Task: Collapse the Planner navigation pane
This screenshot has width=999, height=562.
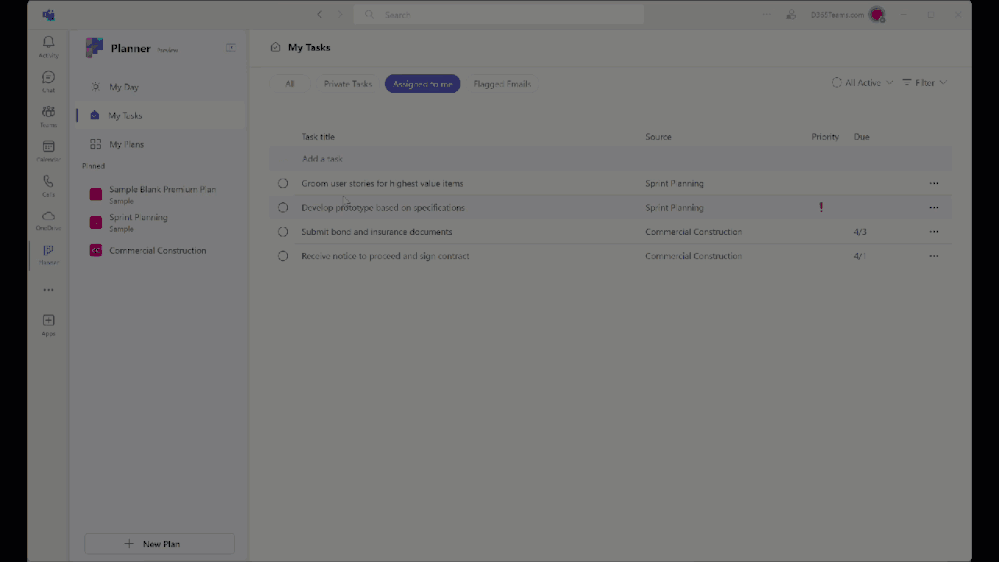Action: [x=231, y=48]
